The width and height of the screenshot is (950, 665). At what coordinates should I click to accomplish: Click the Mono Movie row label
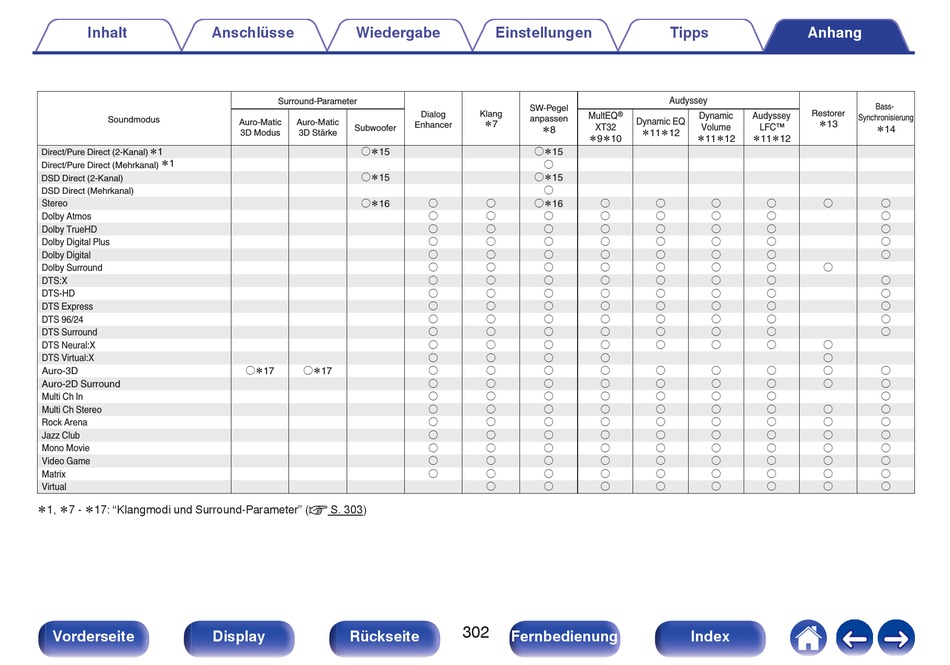(65, 448)
